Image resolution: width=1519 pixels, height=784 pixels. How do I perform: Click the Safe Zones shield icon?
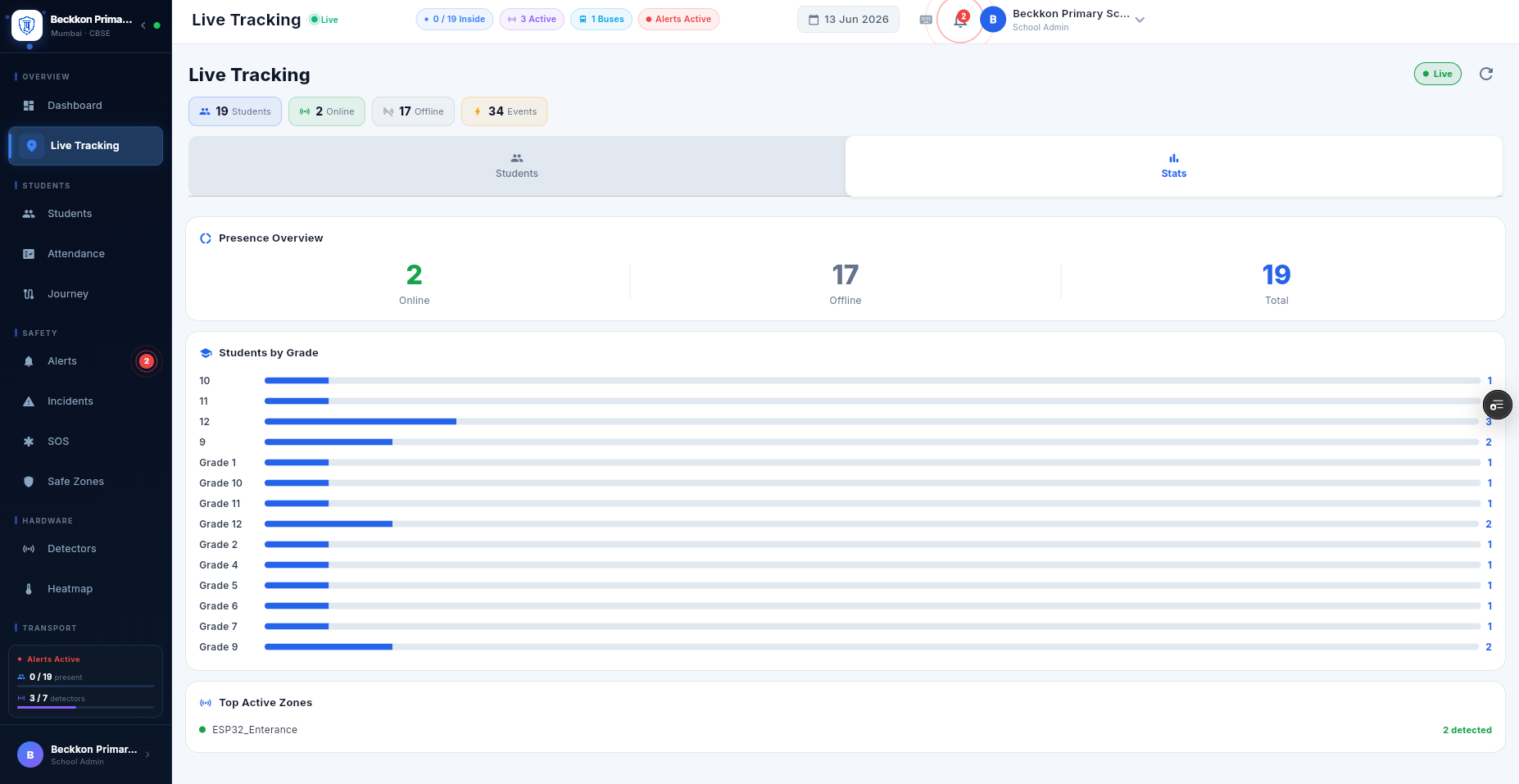(29, 482)
